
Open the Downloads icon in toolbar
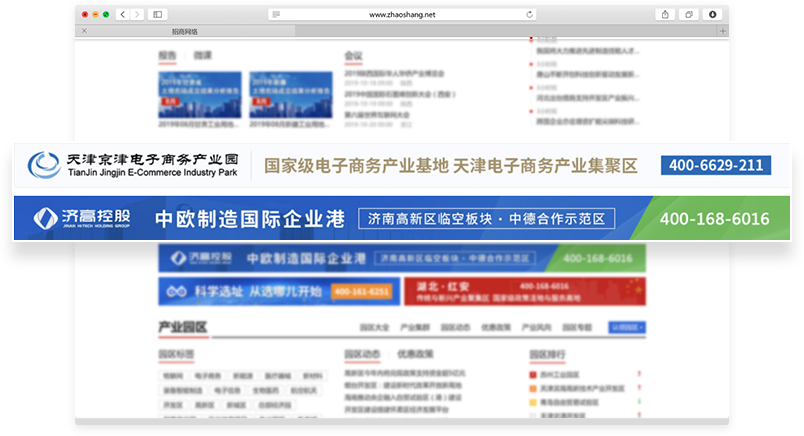713,15
